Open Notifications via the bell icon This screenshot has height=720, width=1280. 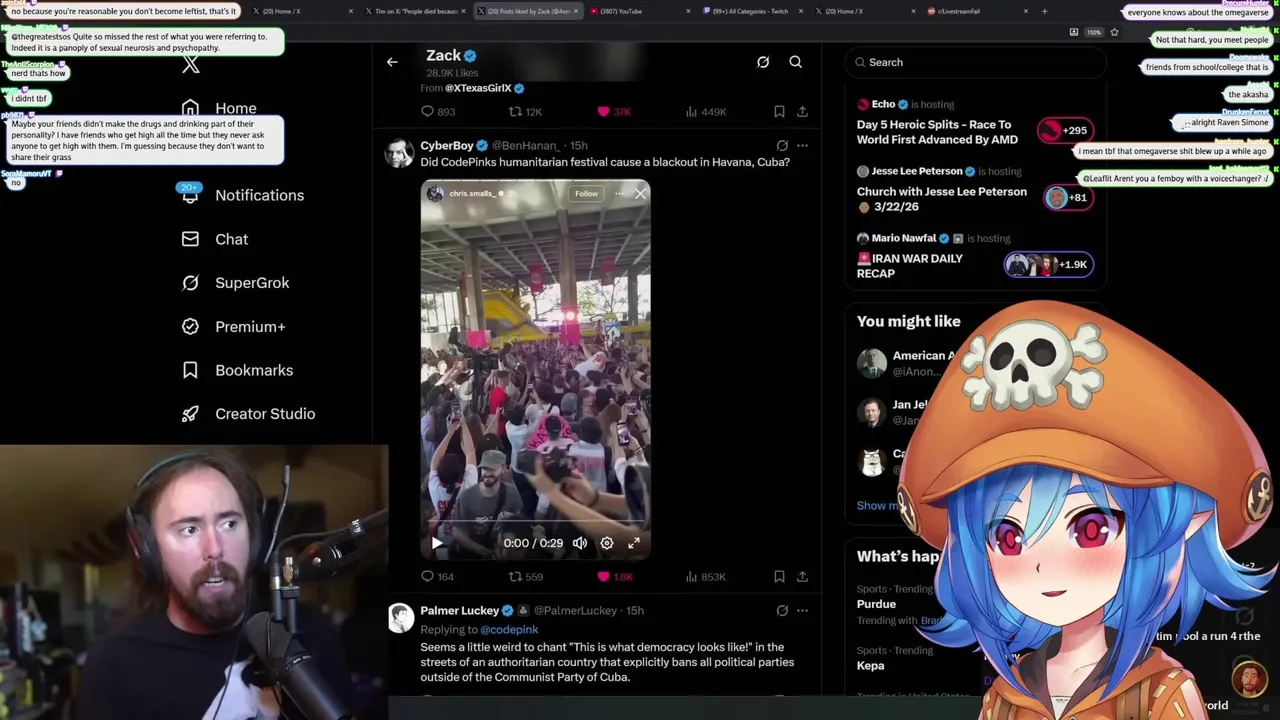[x=190, y=195]
